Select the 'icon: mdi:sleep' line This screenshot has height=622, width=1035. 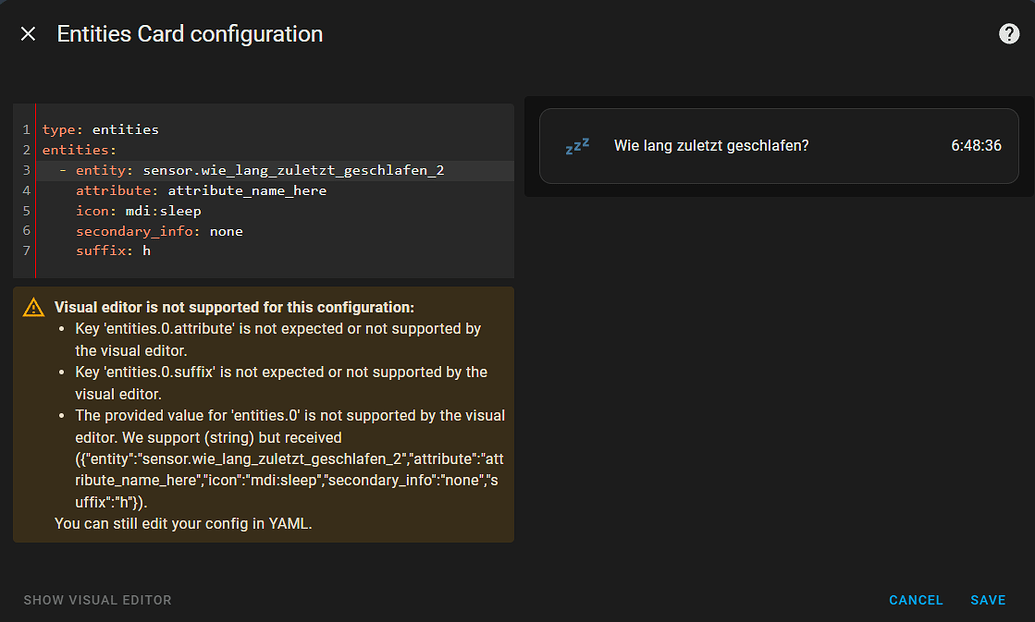click(138, 211)
